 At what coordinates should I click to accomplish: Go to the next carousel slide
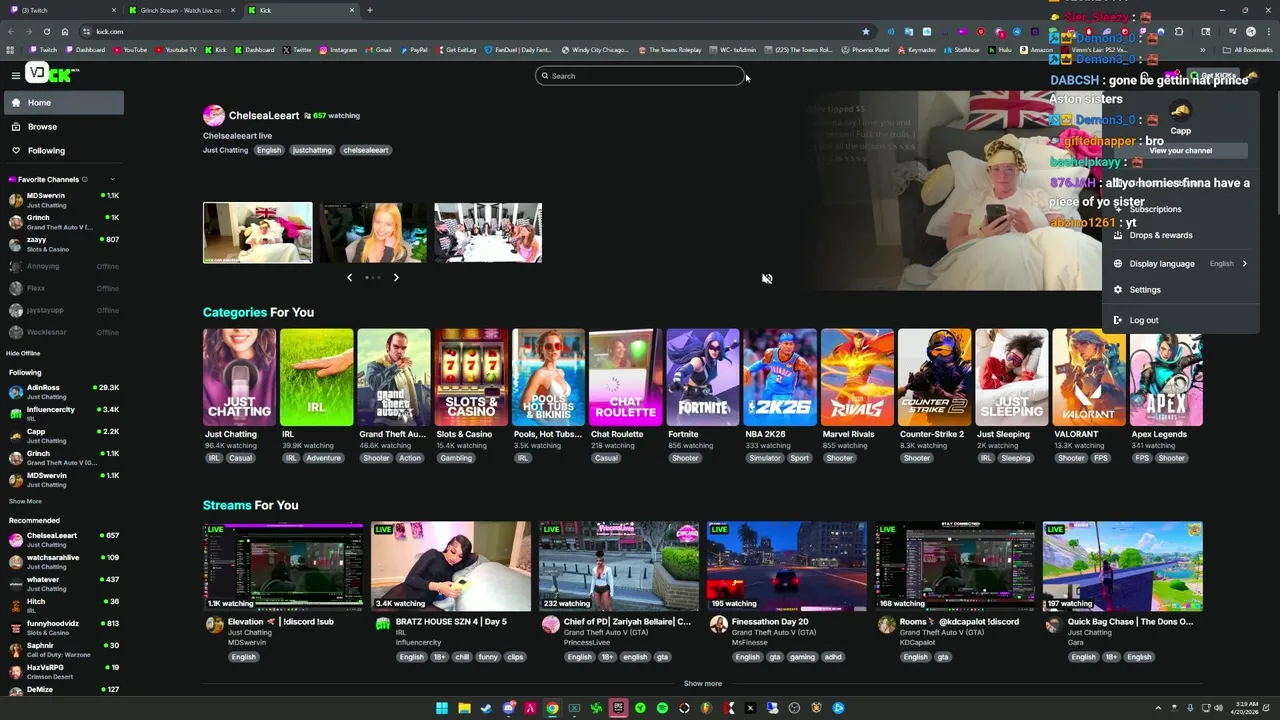pos(396,277)
